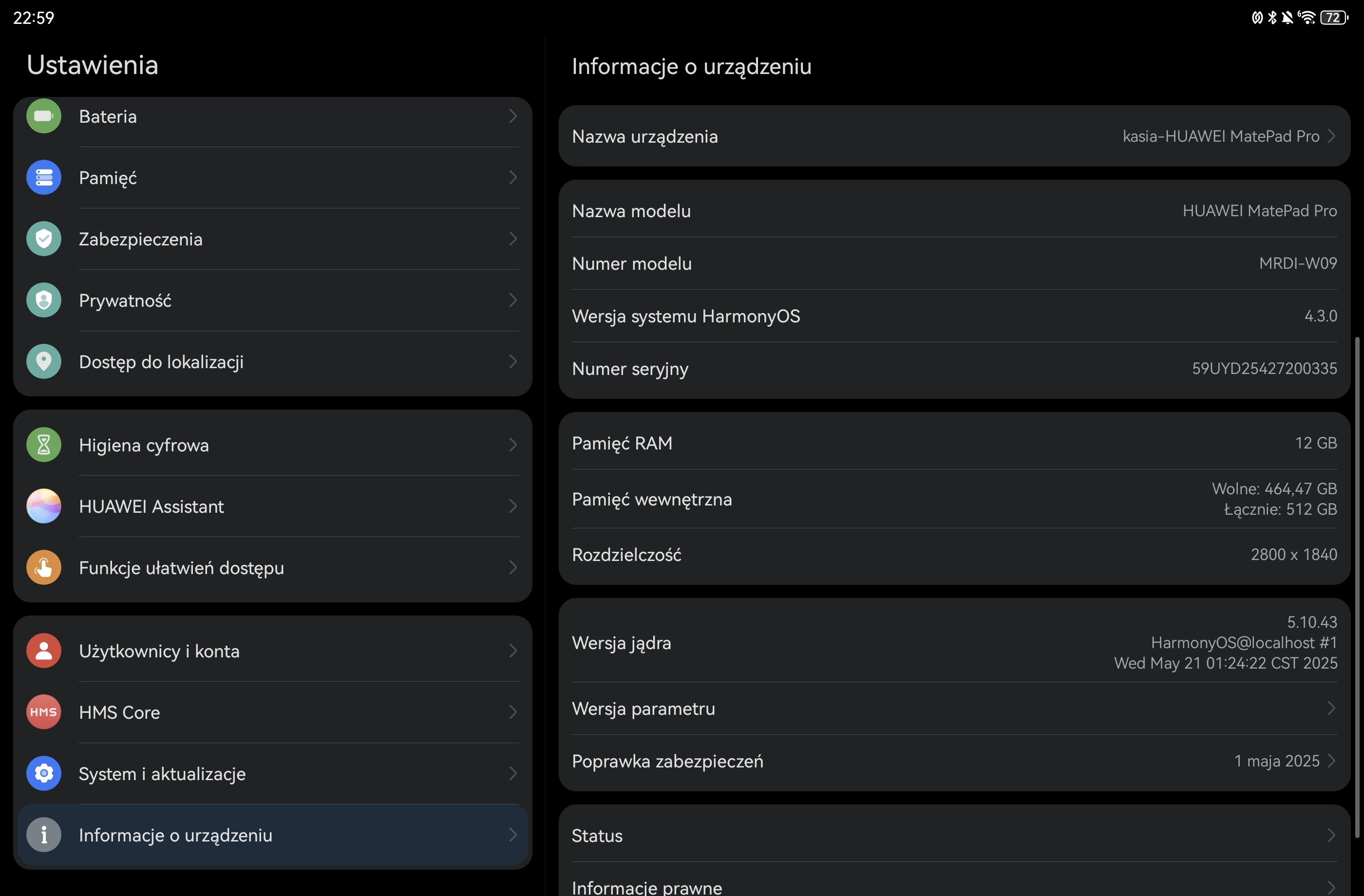Select Zabezpieczenia in the settings list

point(273,239)
